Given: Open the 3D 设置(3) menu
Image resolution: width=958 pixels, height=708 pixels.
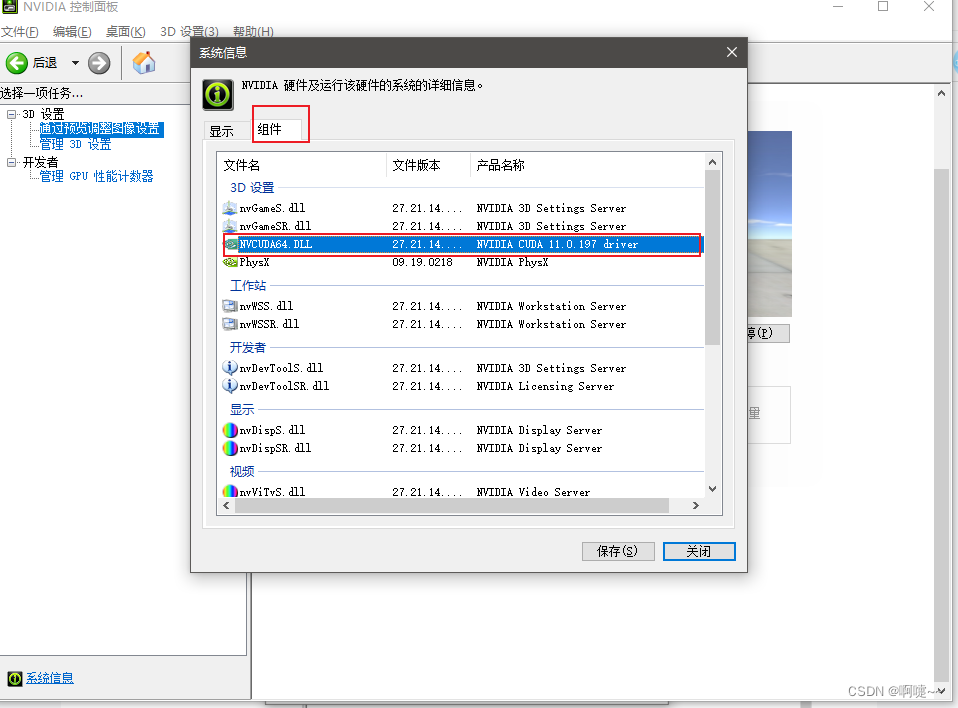Looking at the screenshot, I should (189, 32).
